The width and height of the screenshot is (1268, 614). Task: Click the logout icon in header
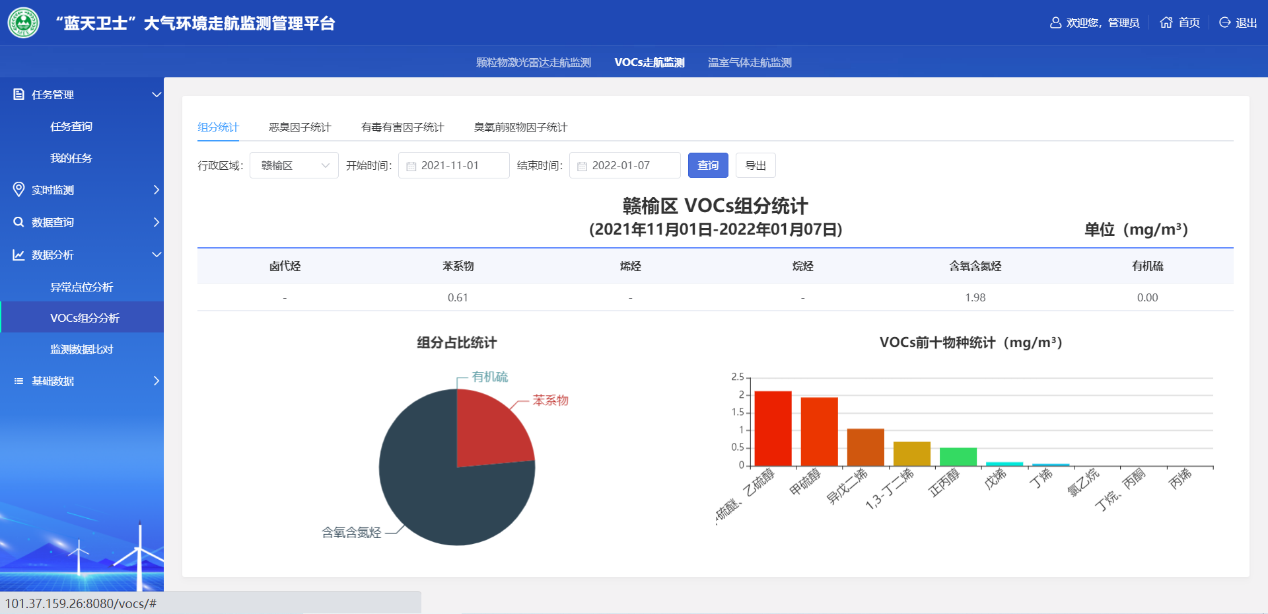(1225, 23)
